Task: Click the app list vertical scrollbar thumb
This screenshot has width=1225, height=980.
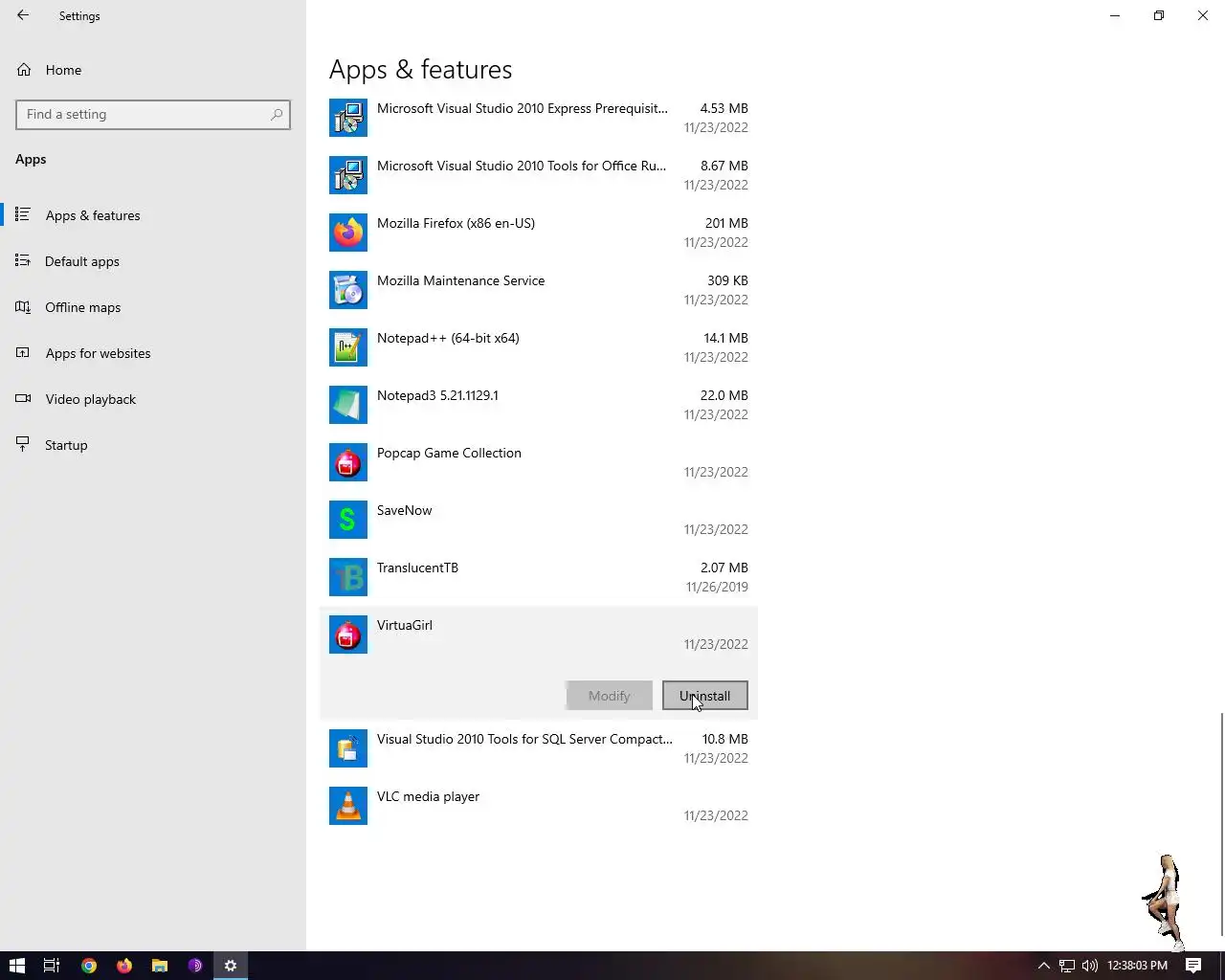Action: coord(1221,824)
